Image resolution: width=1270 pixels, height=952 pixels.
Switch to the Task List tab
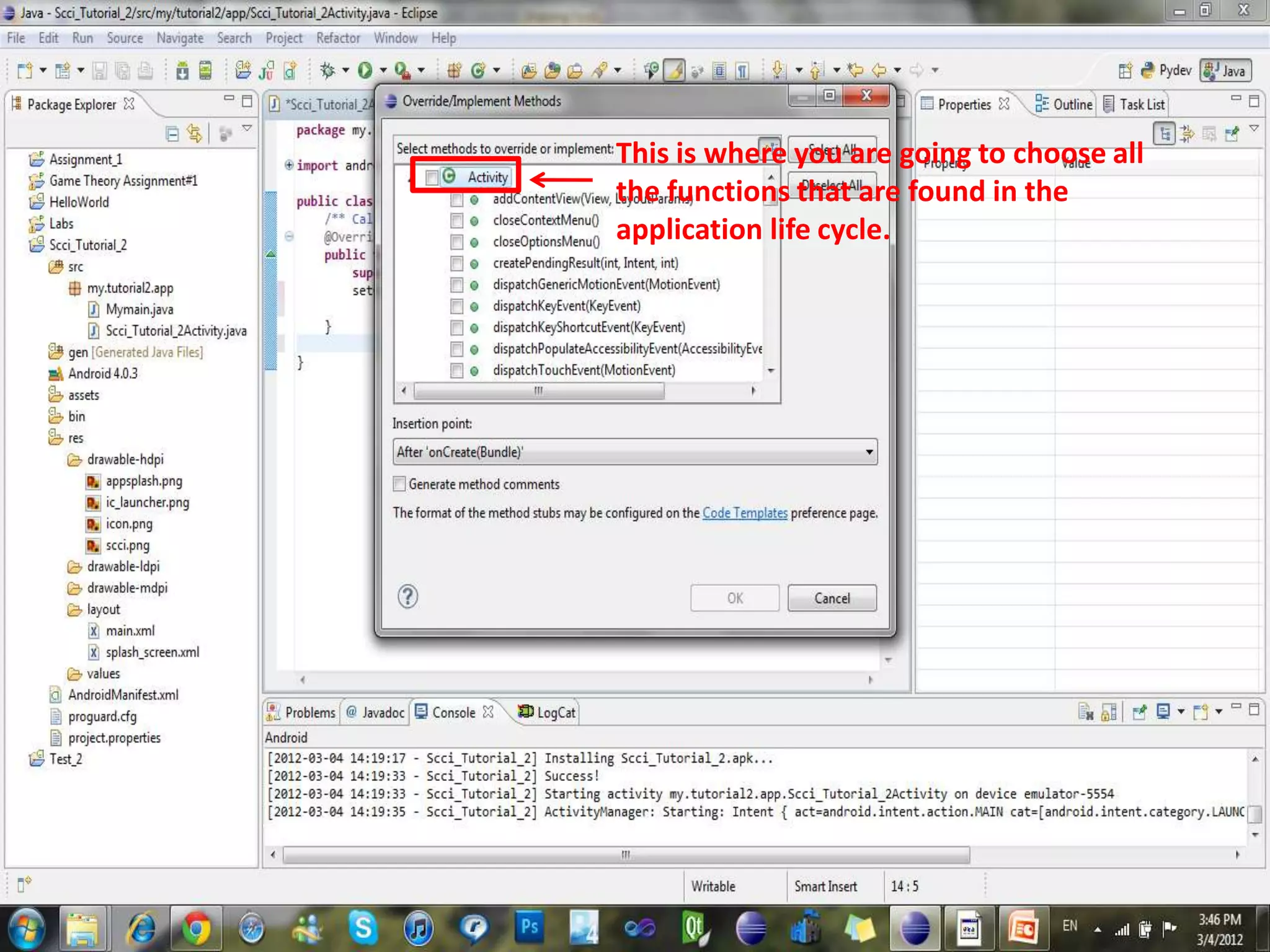1135,104
